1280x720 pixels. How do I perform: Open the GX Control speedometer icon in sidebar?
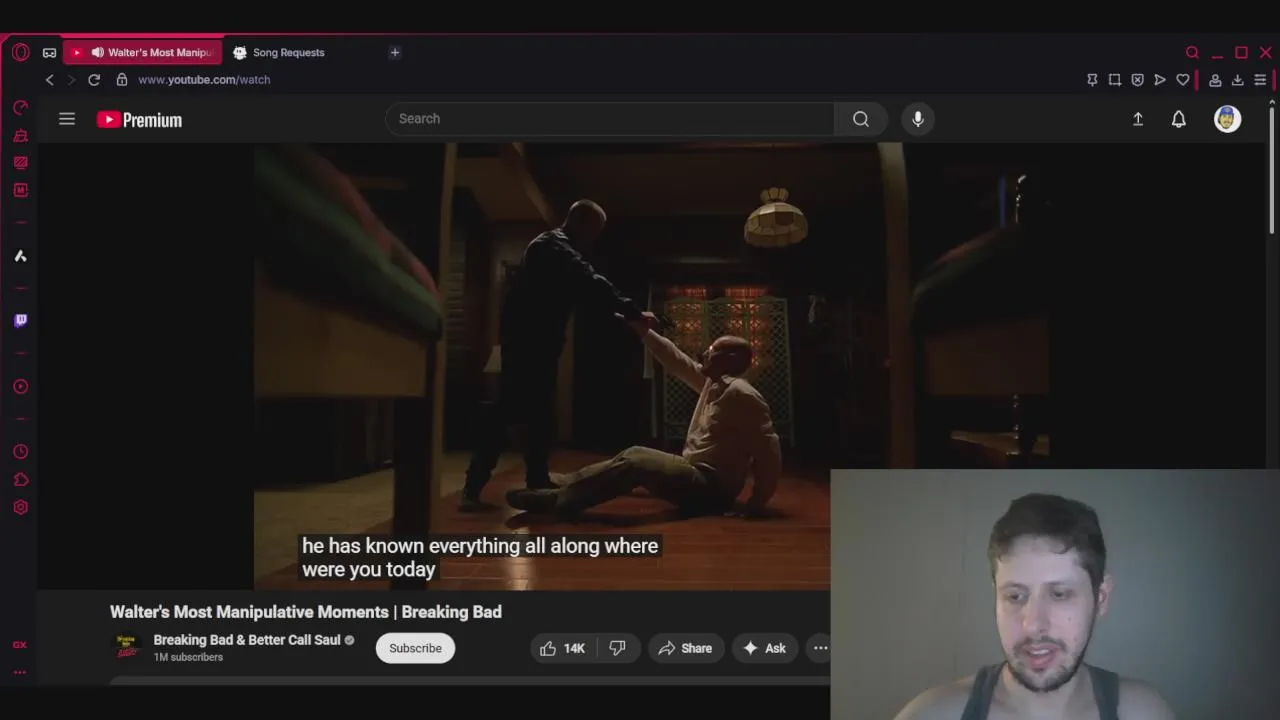[x=20, y=107]
